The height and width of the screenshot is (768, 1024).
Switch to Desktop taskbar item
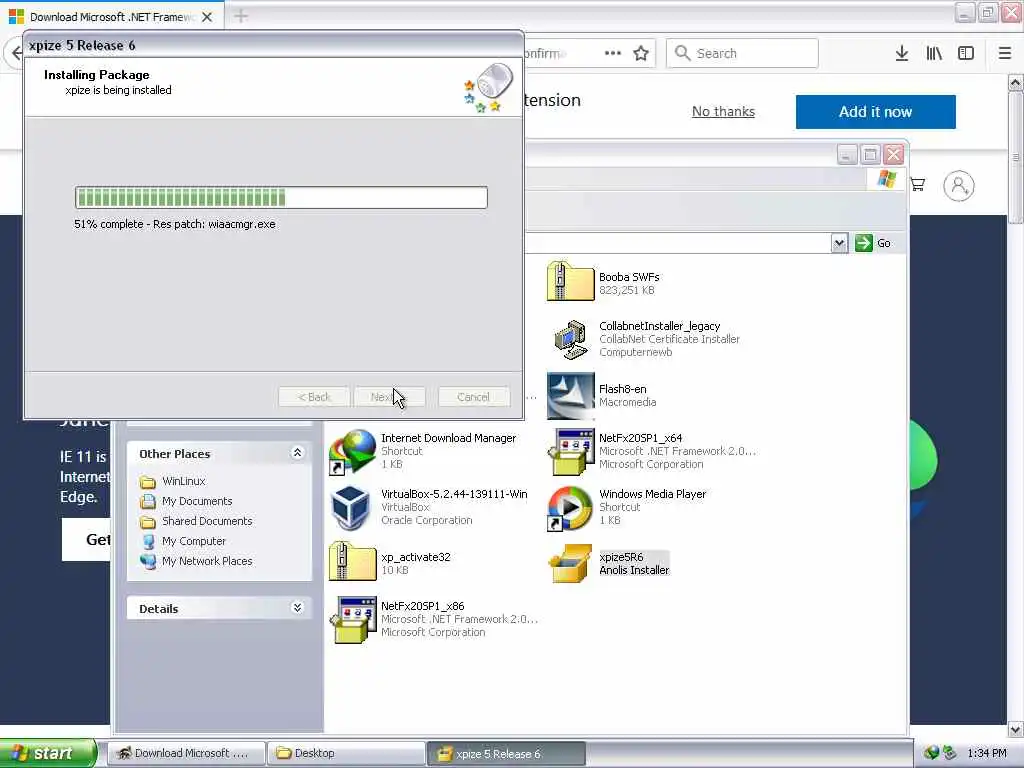[346, 754]
